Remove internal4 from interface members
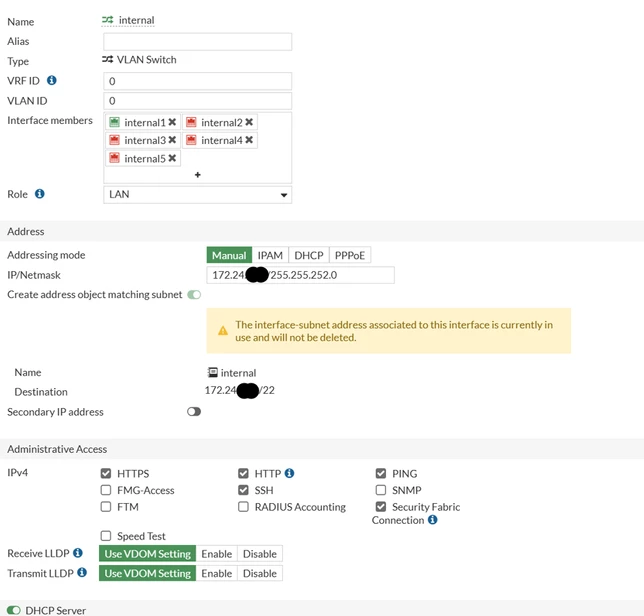Screen dimensions: 644x616 249,140
